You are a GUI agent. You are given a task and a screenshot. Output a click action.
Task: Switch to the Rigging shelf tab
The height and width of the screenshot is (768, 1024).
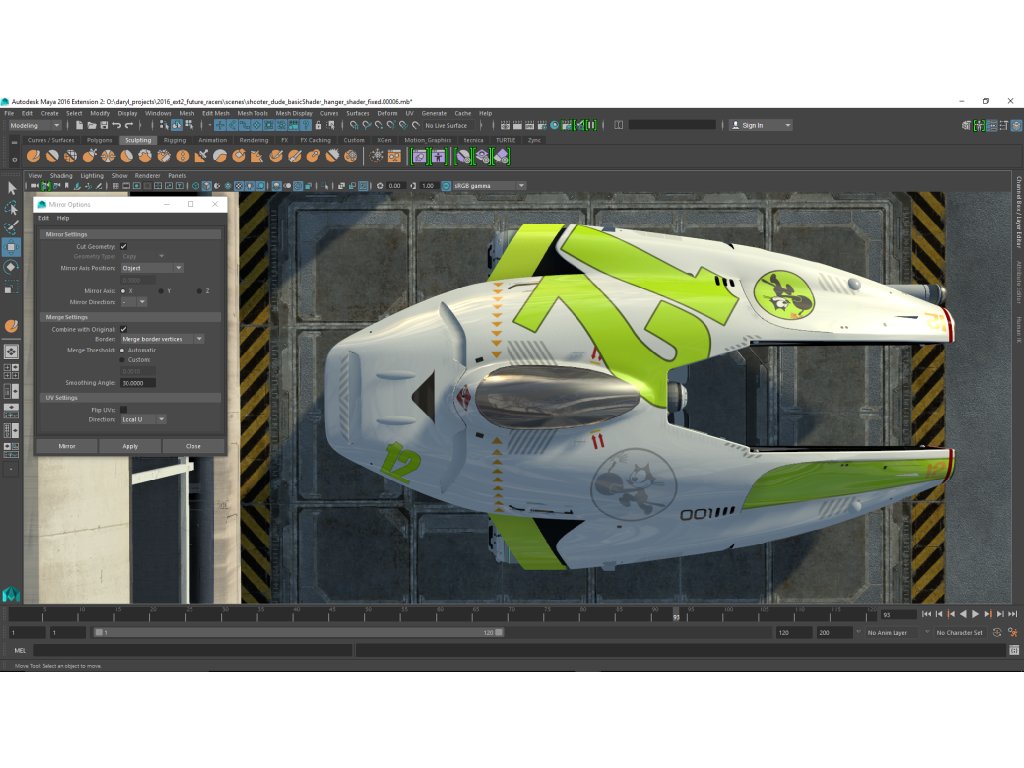point(175,140)
